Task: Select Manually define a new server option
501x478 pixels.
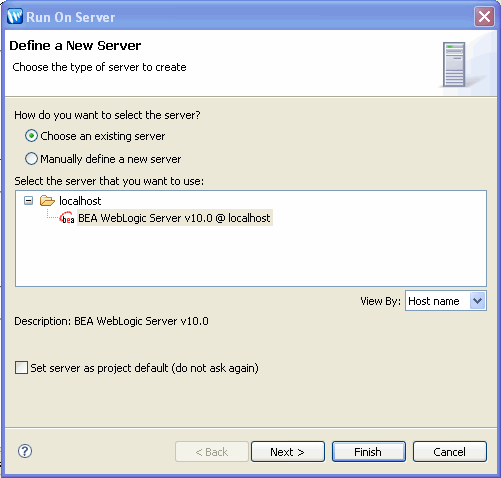Action: (31, 159)
